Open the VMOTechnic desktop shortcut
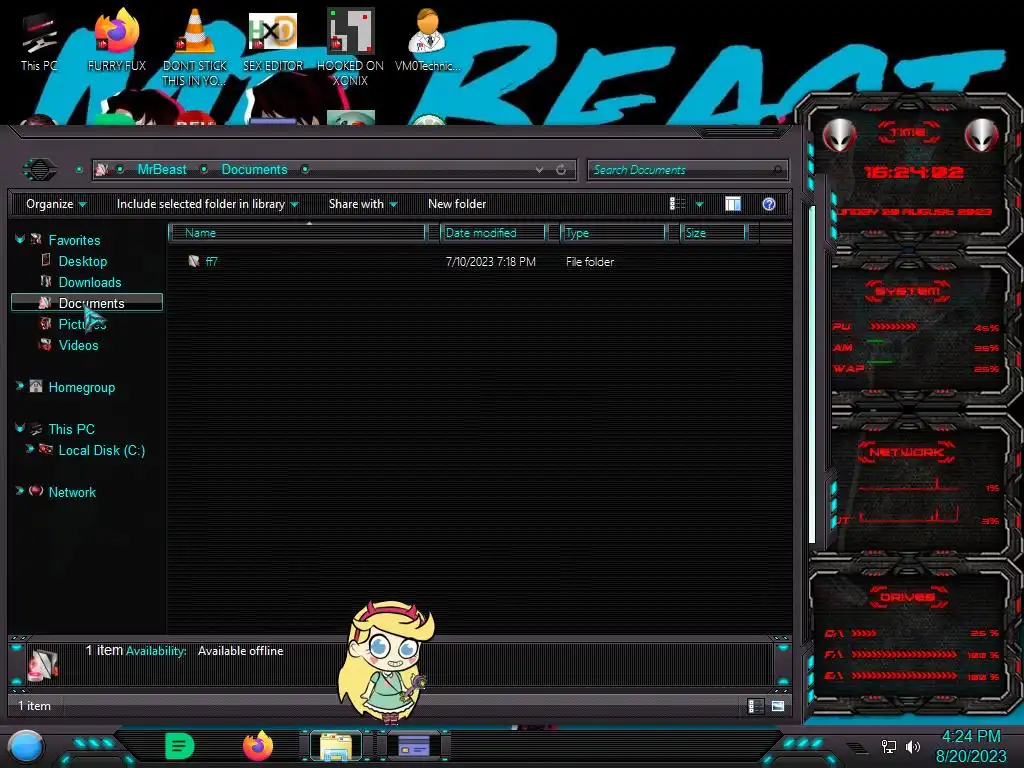This screenshot has height=768, width=1024. [427, 40]
